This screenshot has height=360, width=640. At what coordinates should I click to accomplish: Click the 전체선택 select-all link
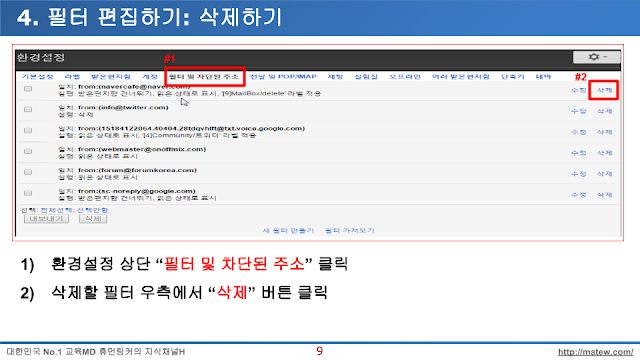pos(57,210)
